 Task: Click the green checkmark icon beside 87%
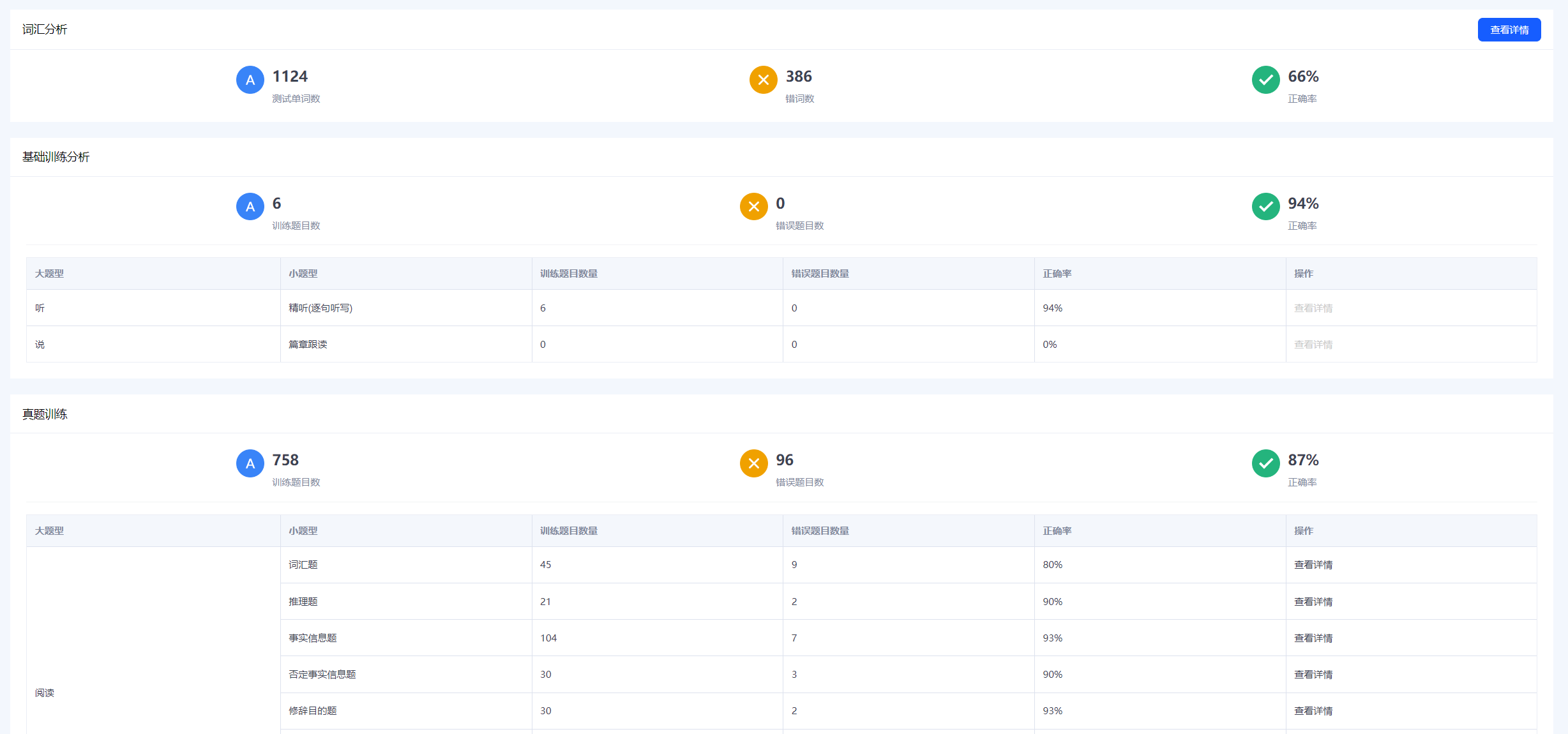[1265, 463]
